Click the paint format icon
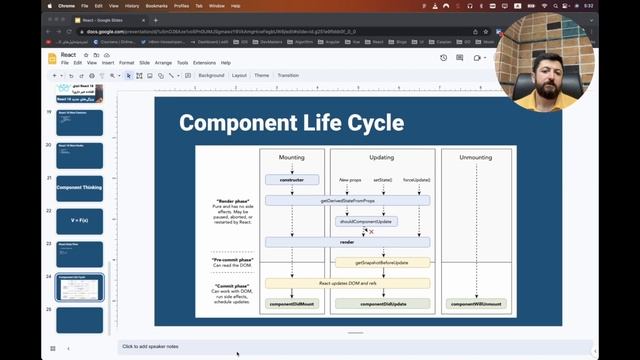Image resolution: width=640 pixels, height=360 pixels. 102,76
